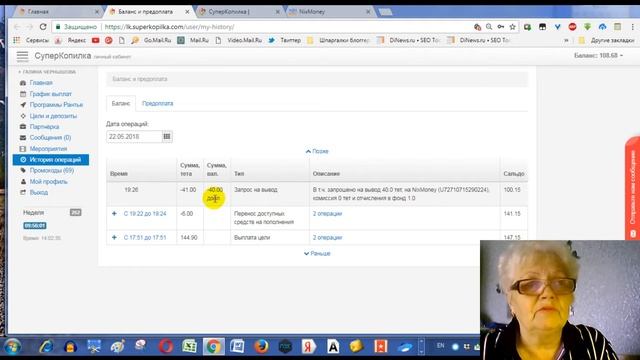
Task: Open the Сервисы apps bookmark
Action: 31,40
